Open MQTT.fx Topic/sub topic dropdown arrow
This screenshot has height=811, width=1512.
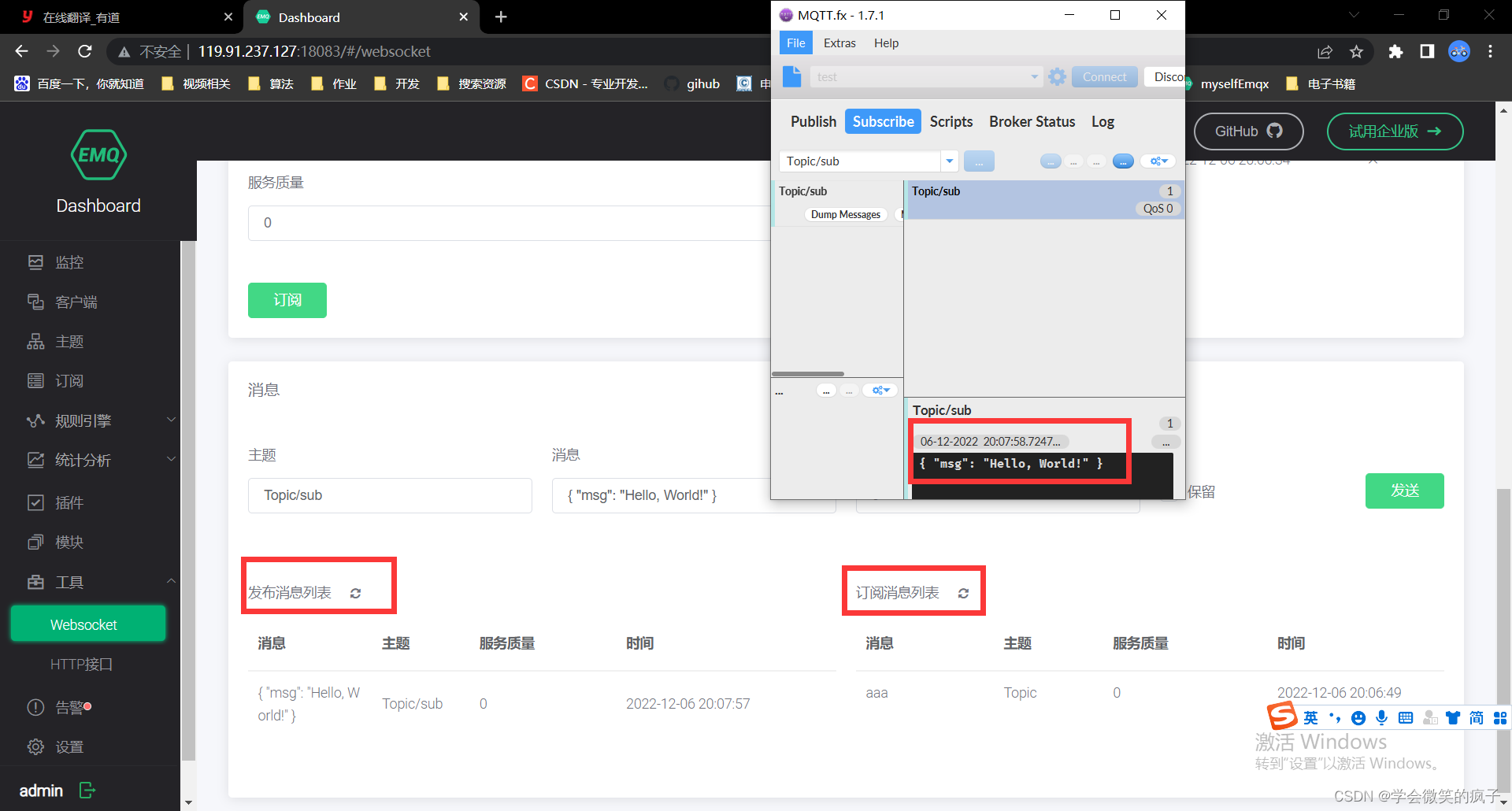point(950,161)
